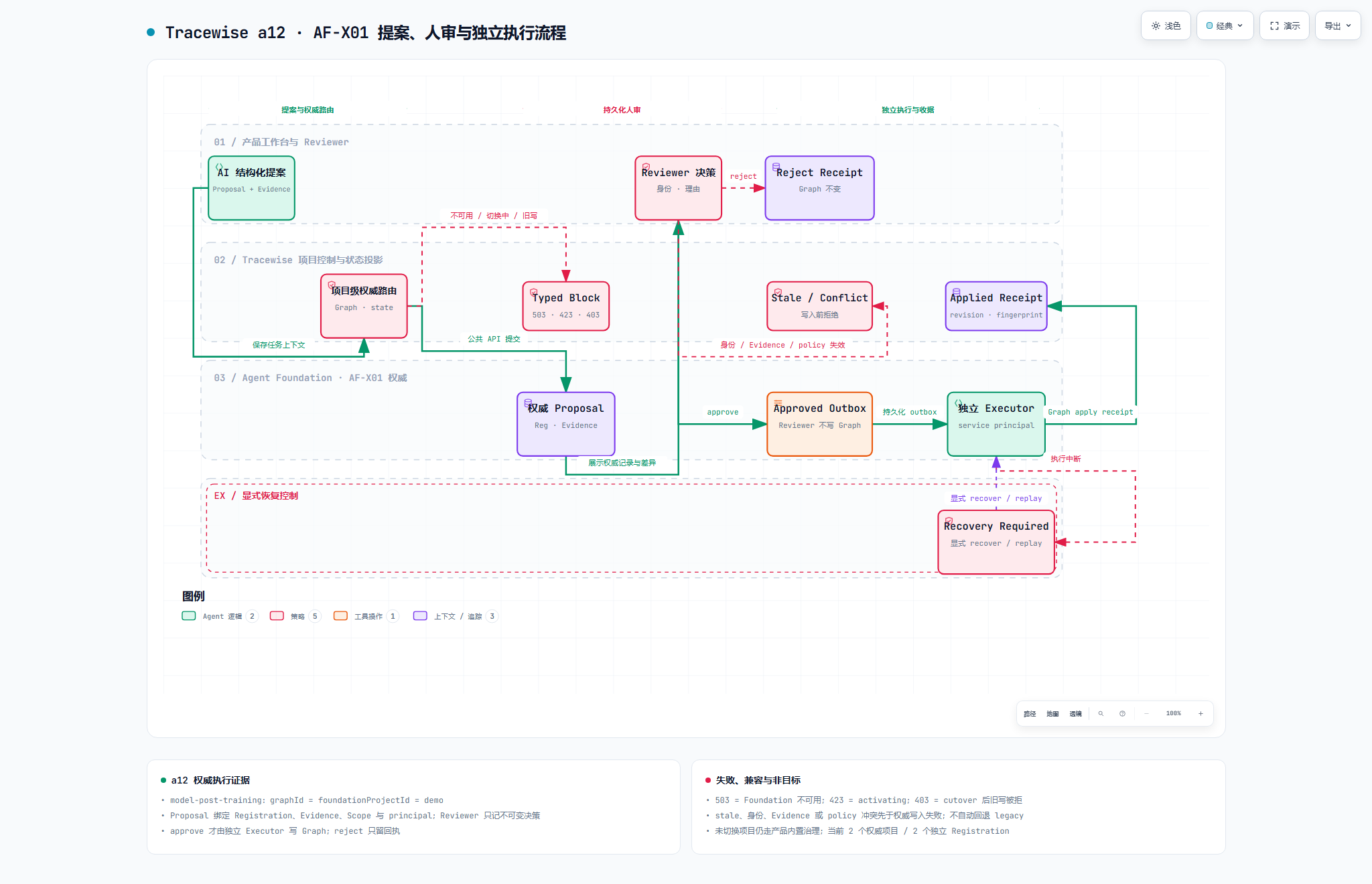This screenshot has height=884, width=1372.
Task: Select the Applied Receipt node
Action: click(x=996, y=306)
